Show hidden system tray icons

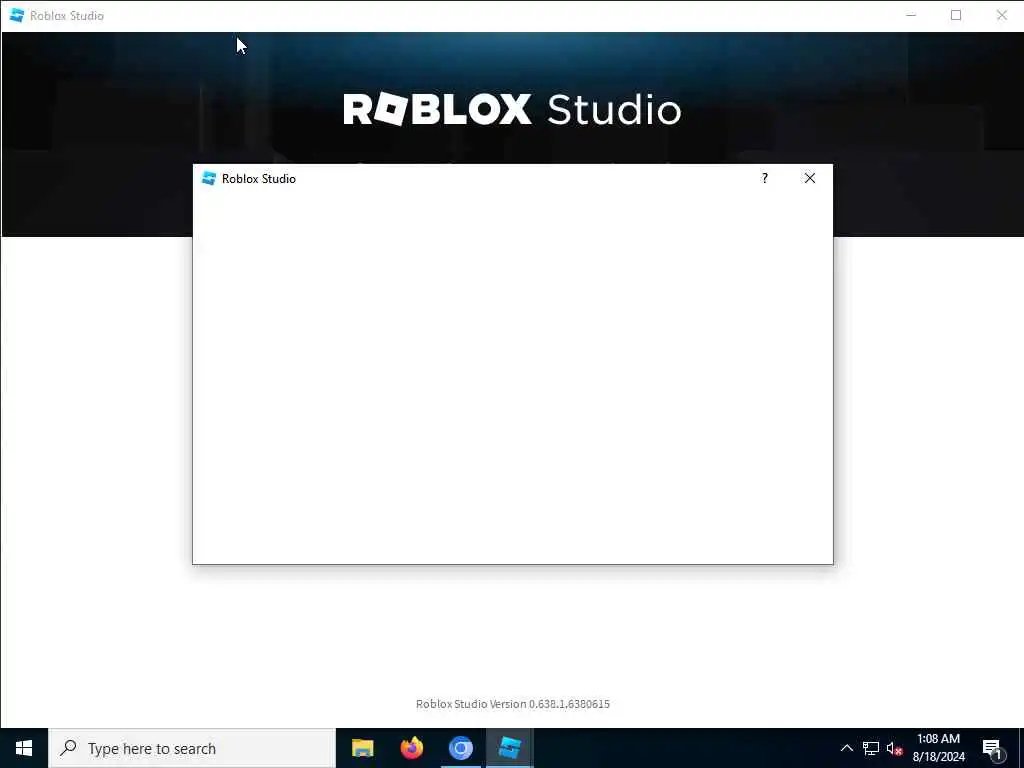[846, 748]
